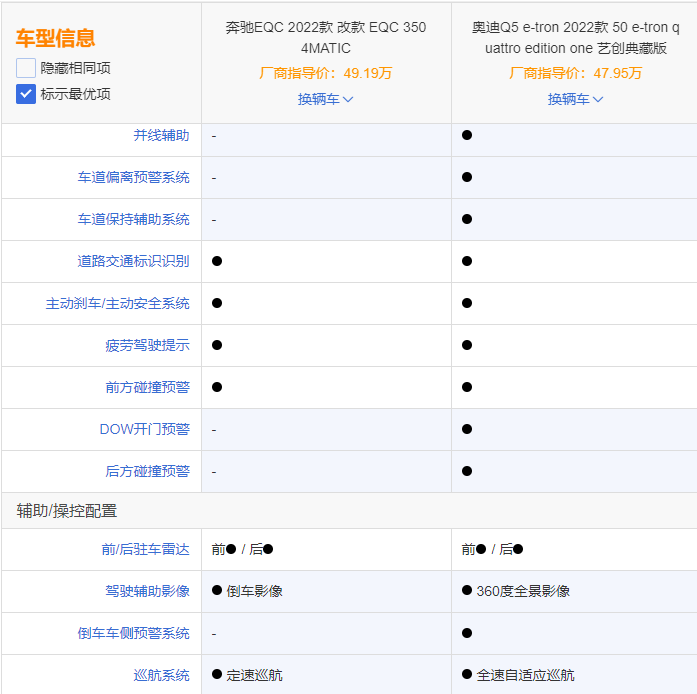Click the 辅助/操控配置 section header
Image resolution: width=697 pixels, height=694 pixels.
pos(67,511)
